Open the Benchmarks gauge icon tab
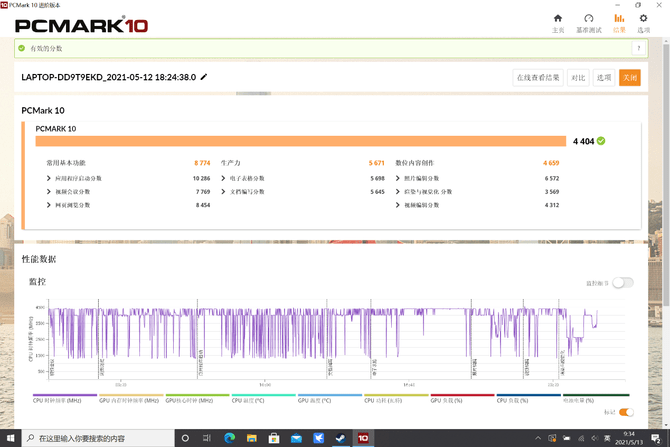Screen dimensions: 670x447 pyautogui.click(x=589, y=18)
